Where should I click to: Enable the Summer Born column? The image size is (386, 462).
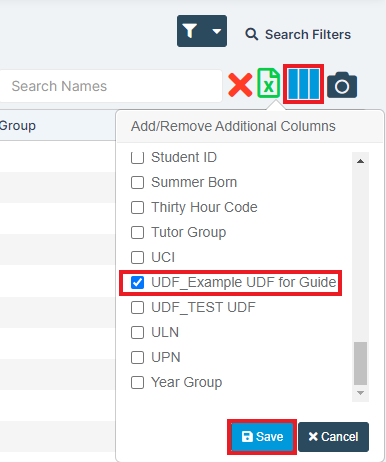click(137, 182)
